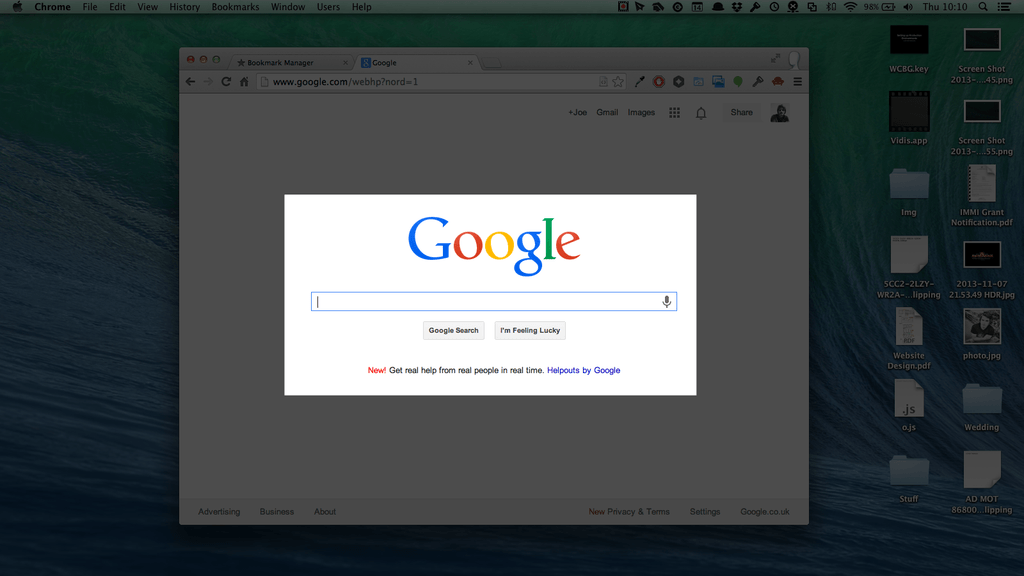Show the Notification Center list icon

point(1004,7)
